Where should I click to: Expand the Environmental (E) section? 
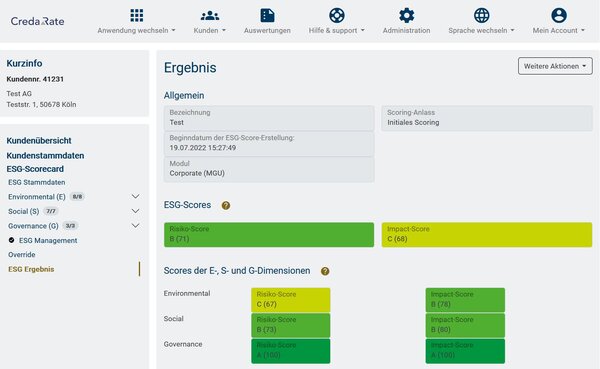click(135, 196)
